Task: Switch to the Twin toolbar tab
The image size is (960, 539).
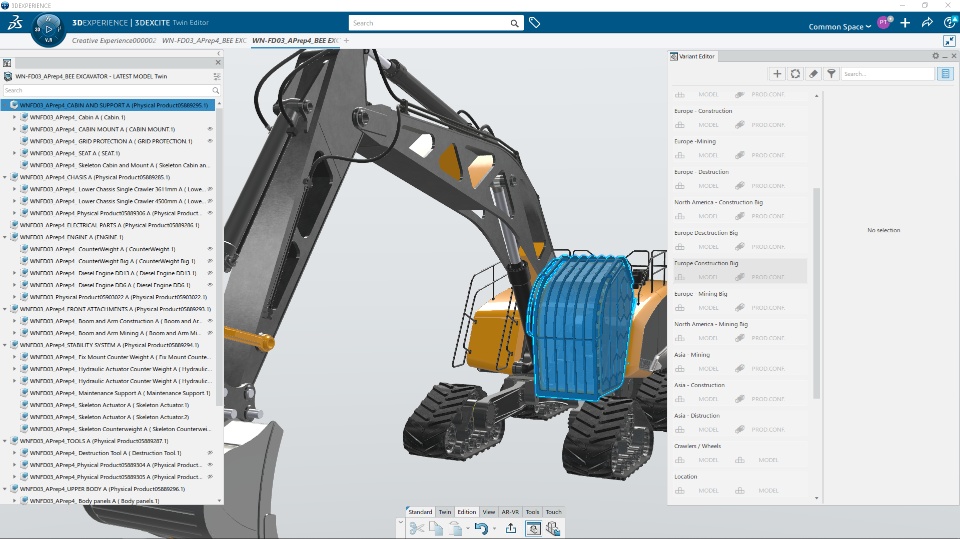Action: 445,512
